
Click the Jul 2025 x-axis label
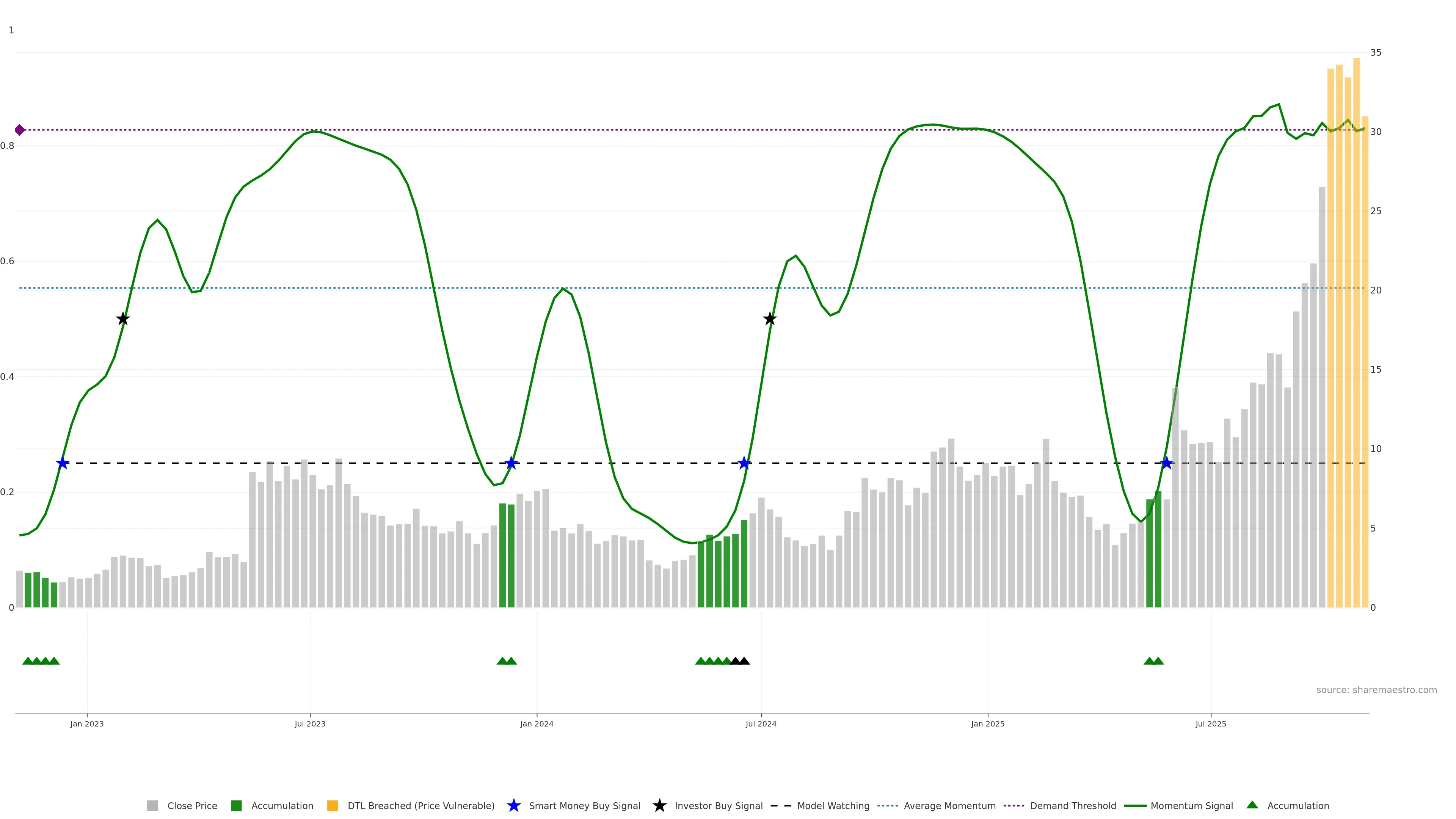(1211, 724)
